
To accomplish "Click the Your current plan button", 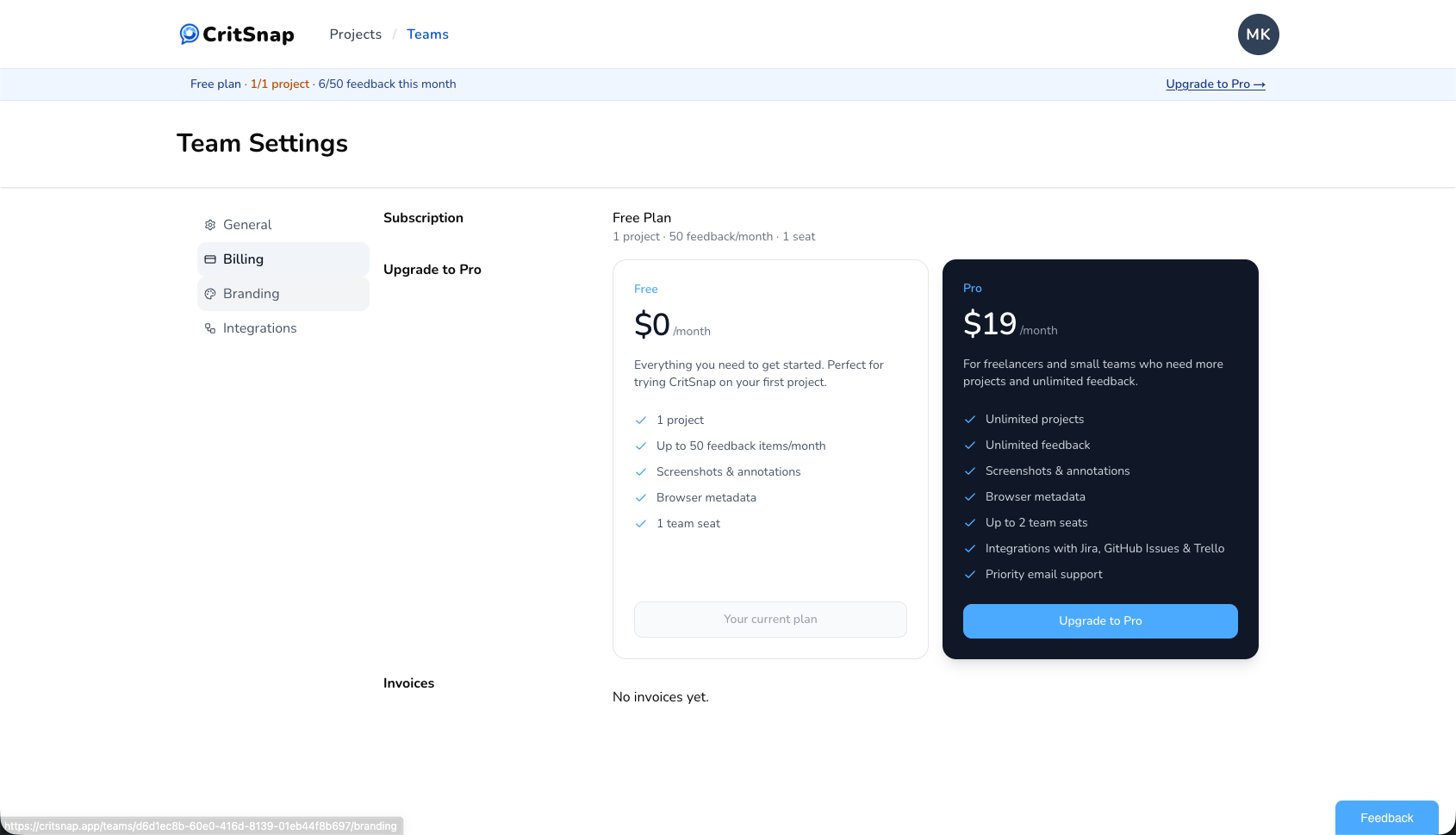I will [x=770, y=620].
